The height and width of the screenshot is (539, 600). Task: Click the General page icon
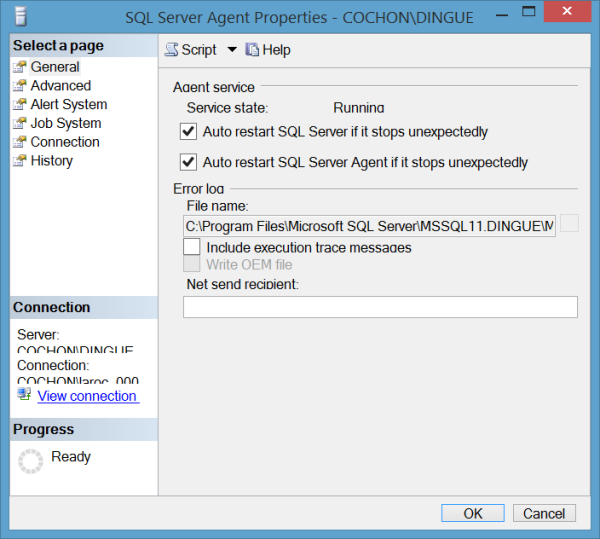(20, 67)
